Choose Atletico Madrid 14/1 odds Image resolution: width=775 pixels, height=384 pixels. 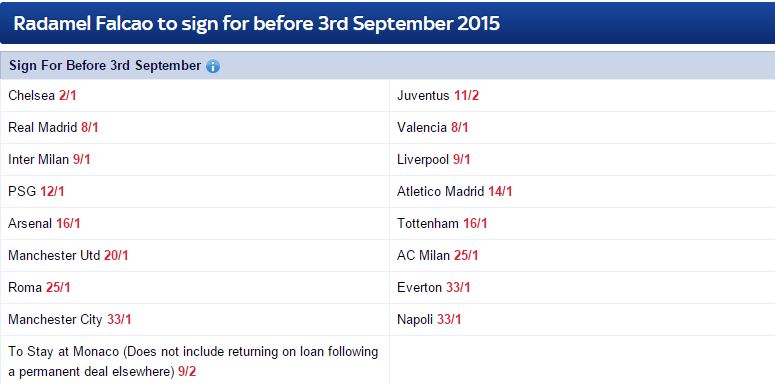point(501,191)
